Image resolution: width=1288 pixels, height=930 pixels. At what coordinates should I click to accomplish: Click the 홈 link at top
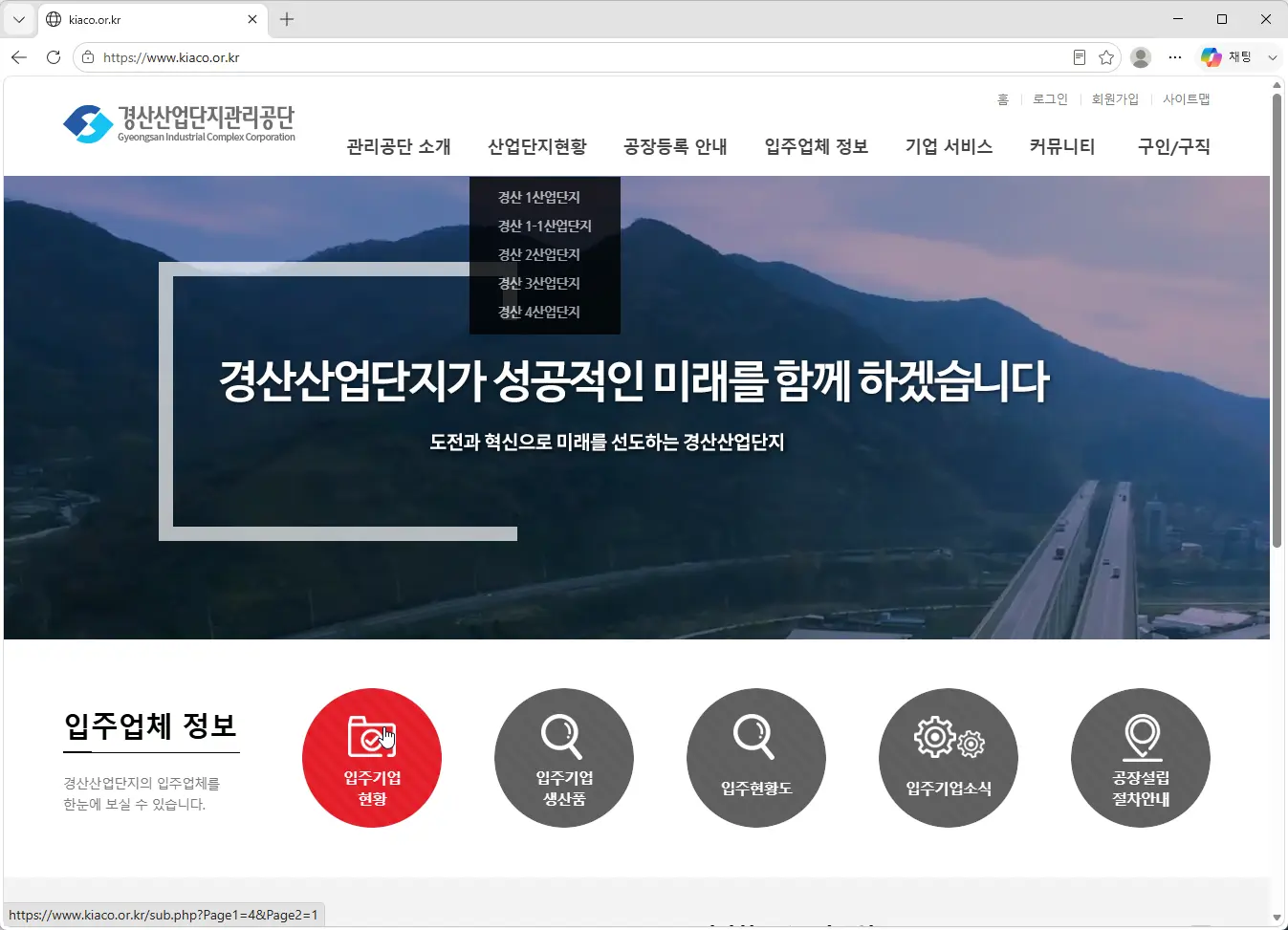pyautogui.click(x=1003, y=99)
